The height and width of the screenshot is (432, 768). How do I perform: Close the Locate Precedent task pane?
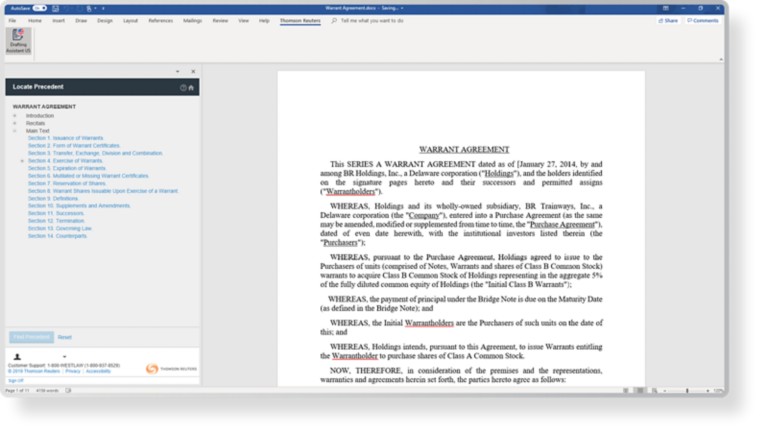tap(193, 72)
